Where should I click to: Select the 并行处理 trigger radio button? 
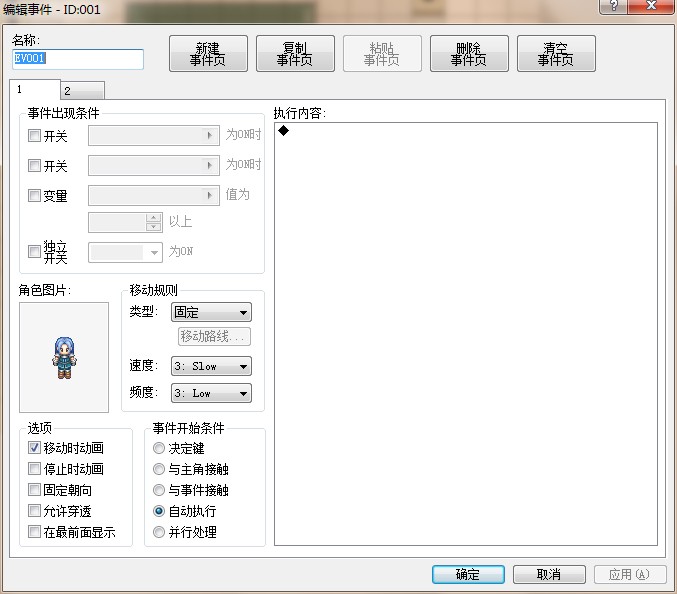point(159,532)
